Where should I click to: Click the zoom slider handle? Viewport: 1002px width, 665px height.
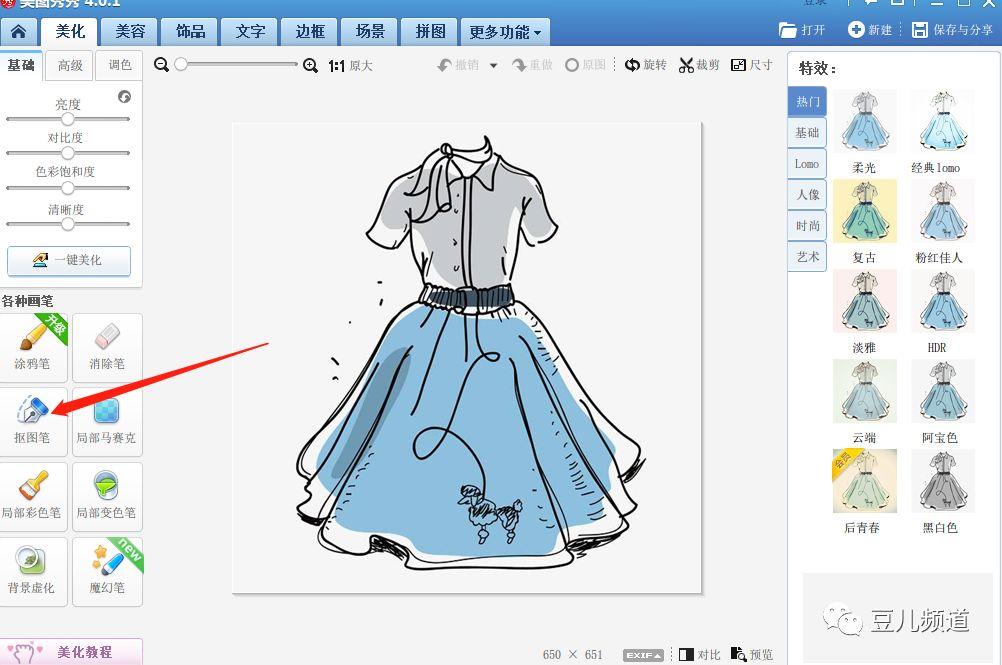point(181,64)
